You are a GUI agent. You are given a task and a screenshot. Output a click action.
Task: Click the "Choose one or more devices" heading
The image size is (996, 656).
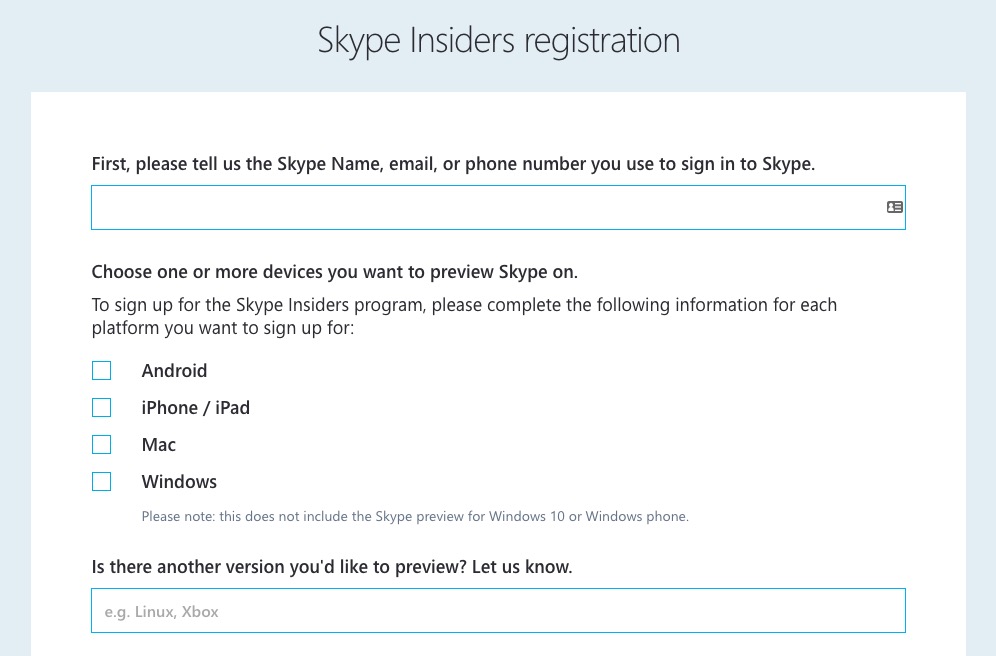point(334,272)
